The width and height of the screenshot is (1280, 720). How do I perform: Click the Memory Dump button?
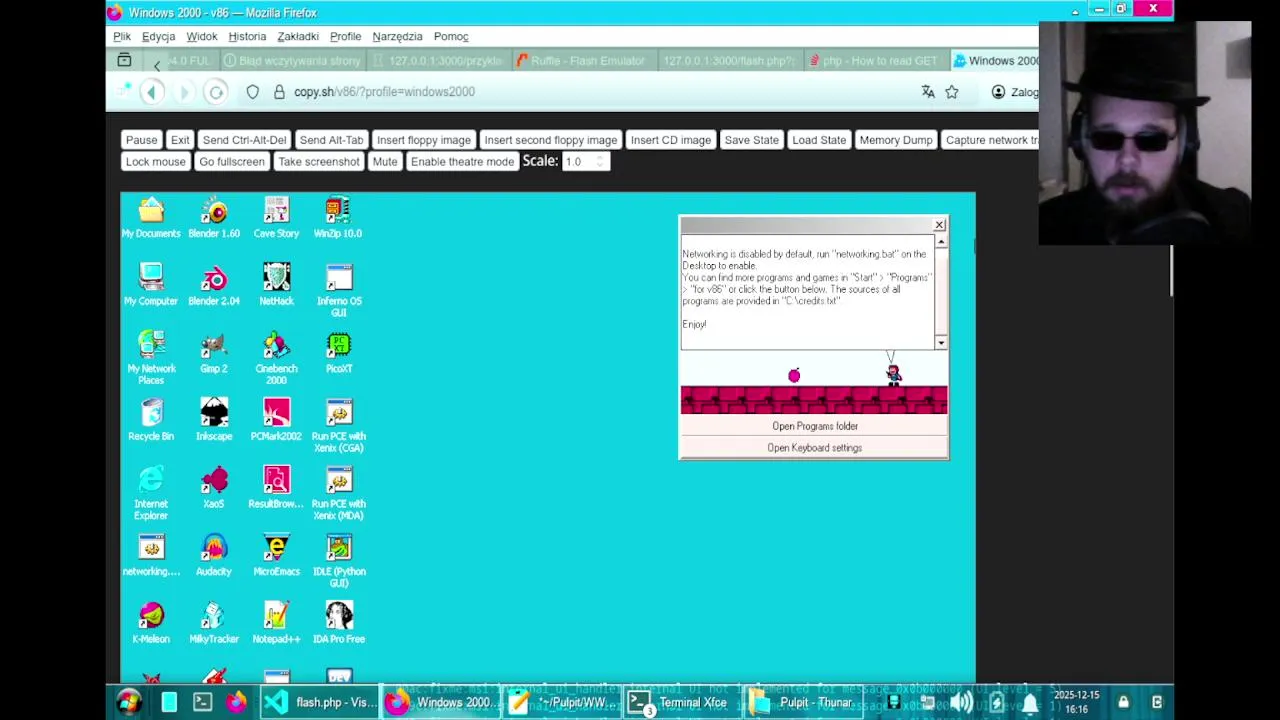click(x=895, y=140)
